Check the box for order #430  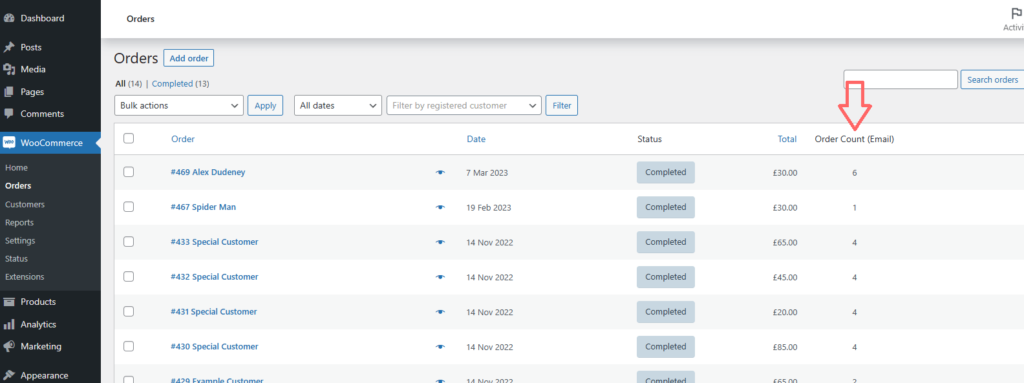coord(129,346)
